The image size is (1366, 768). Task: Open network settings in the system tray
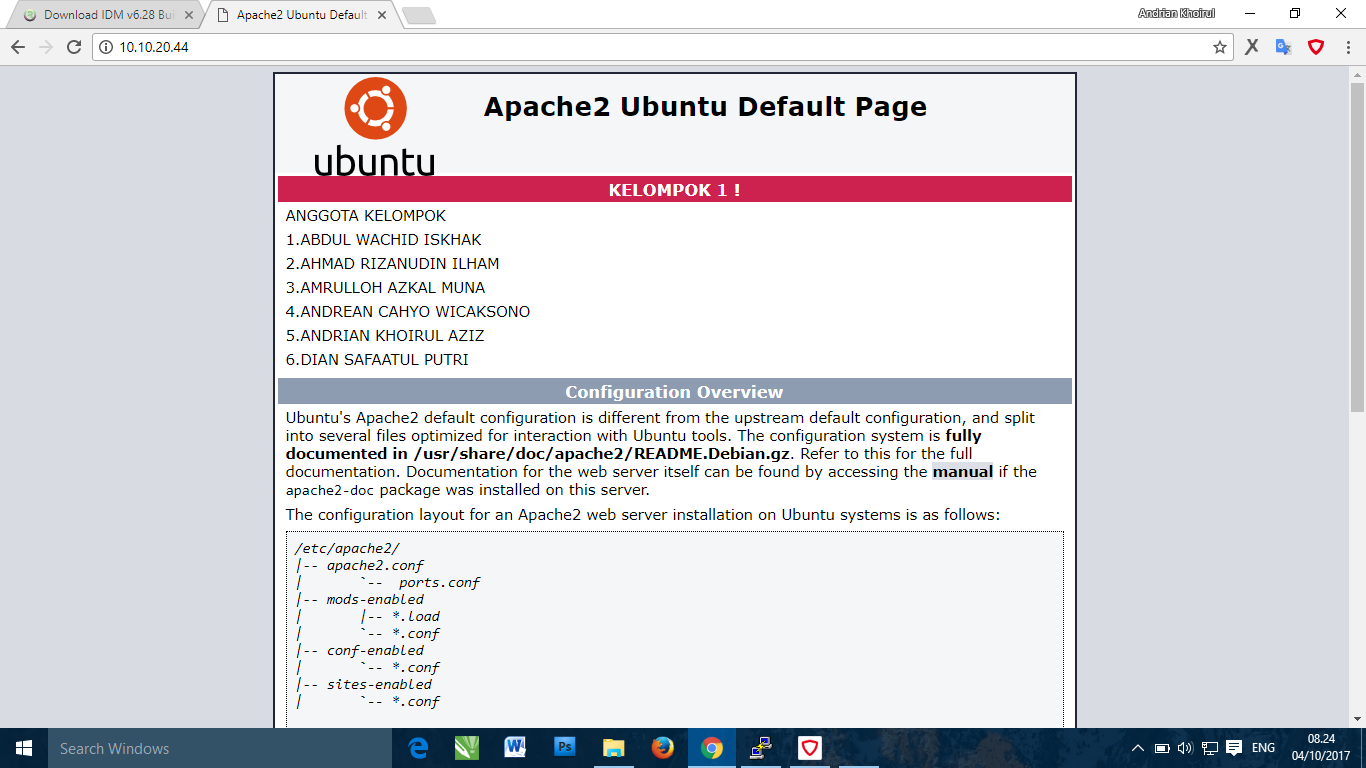[x=1209, y=748]
